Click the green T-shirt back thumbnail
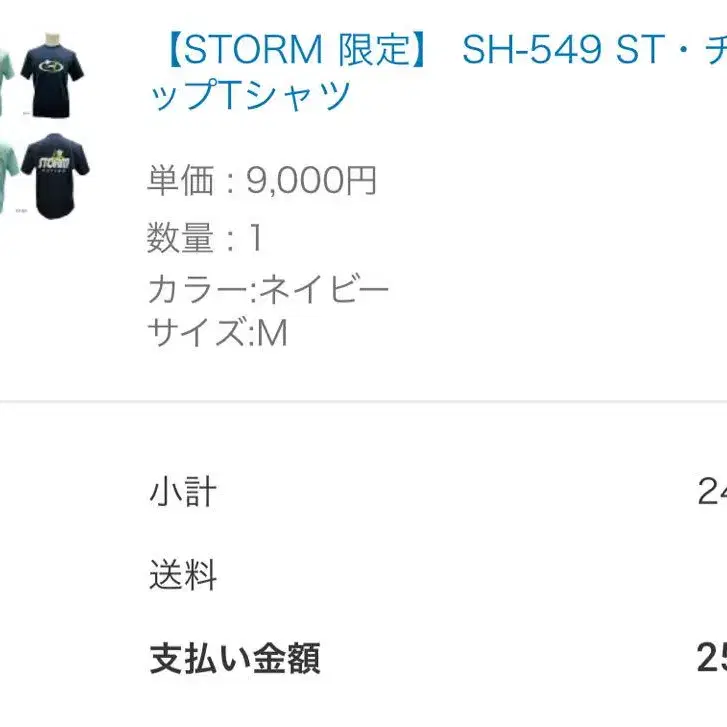Screen dimensions: 727x727 pos(8,178)
